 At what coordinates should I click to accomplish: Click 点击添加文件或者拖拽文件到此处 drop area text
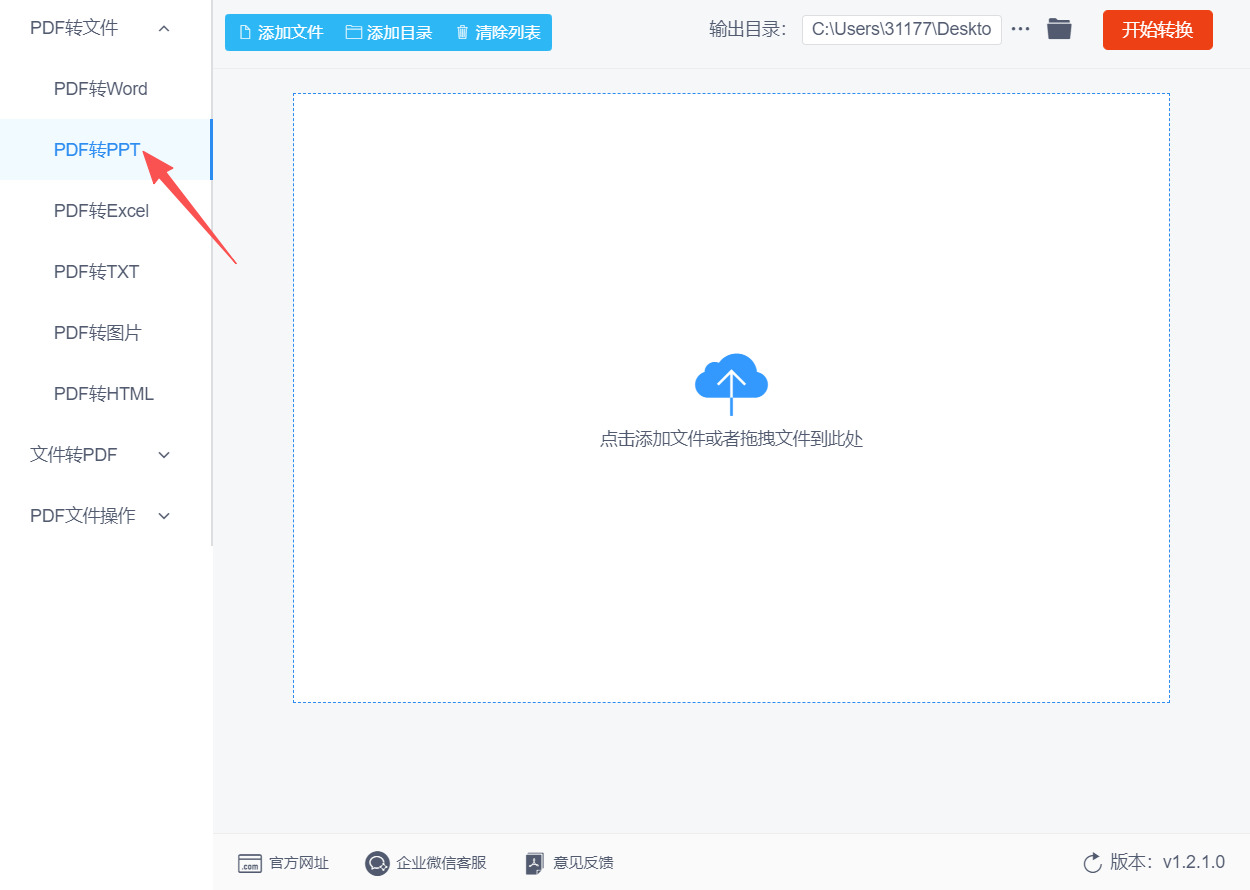coord(731,439)
